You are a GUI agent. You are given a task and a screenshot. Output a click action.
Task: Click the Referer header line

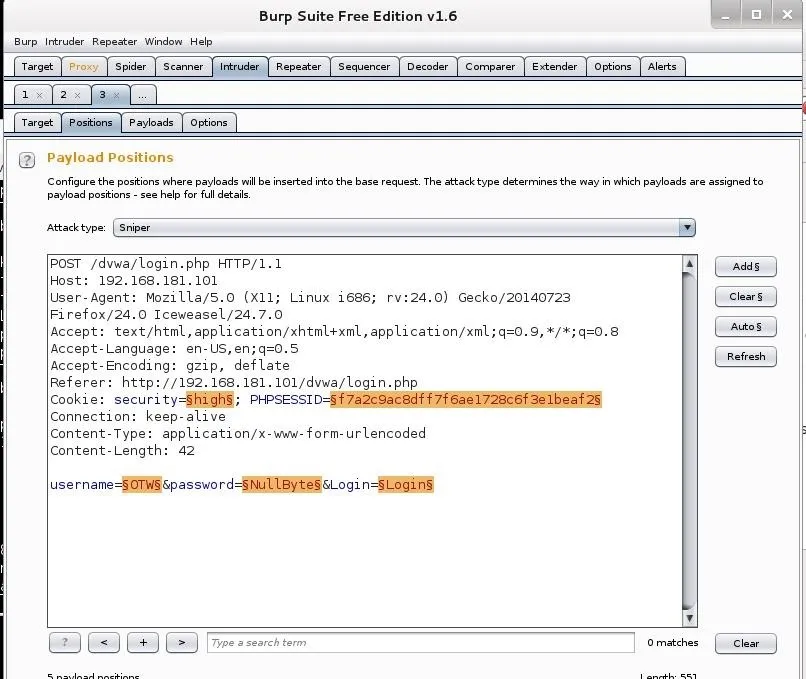[233, 382]
